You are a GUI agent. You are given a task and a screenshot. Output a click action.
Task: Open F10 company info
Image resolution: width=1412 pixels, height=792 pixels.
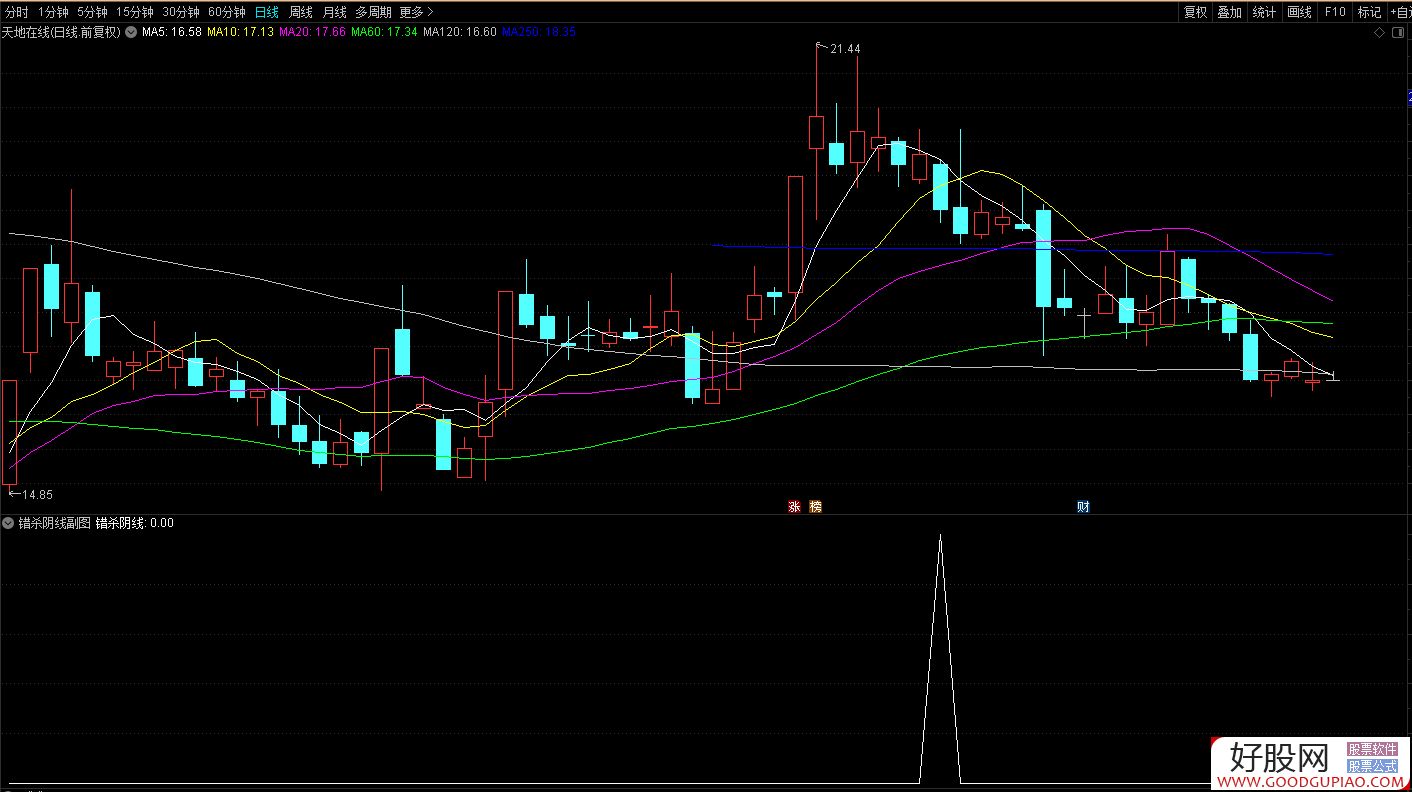click(x=1335, y=12)
